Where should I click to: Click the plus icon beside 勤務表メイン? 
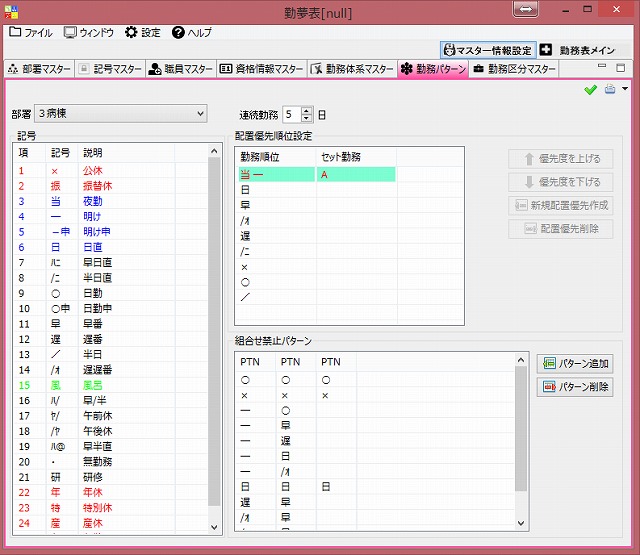[x=546, y=50]
